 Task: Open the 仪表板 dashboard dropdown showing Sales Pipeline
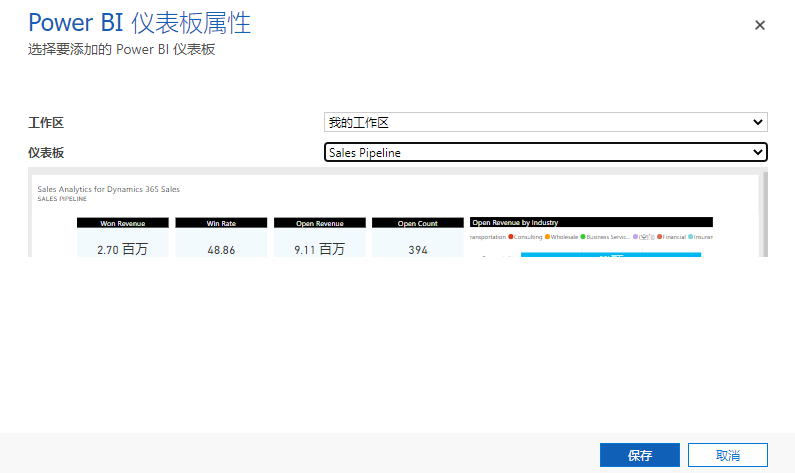[546, 152]
